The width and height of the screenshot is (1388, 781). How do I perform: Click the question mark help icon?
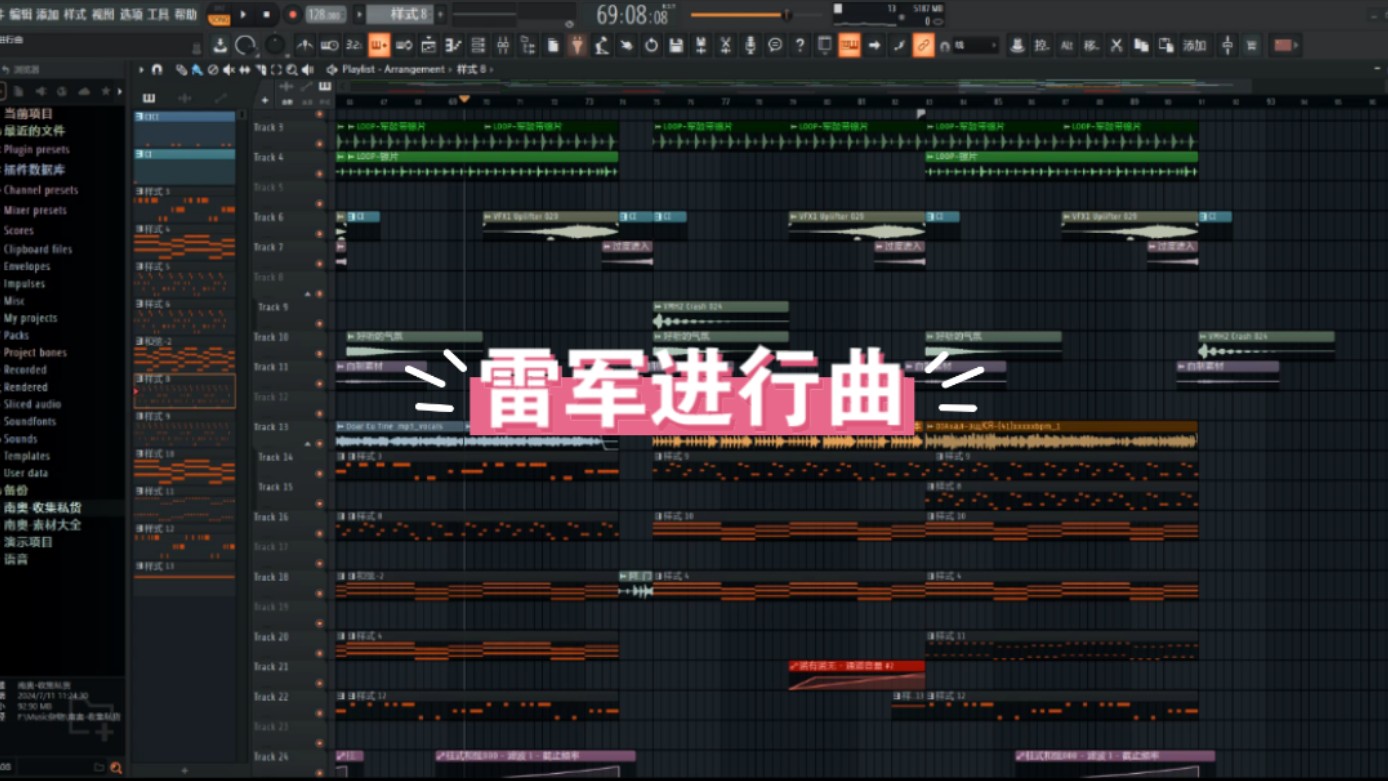(799, 45)
